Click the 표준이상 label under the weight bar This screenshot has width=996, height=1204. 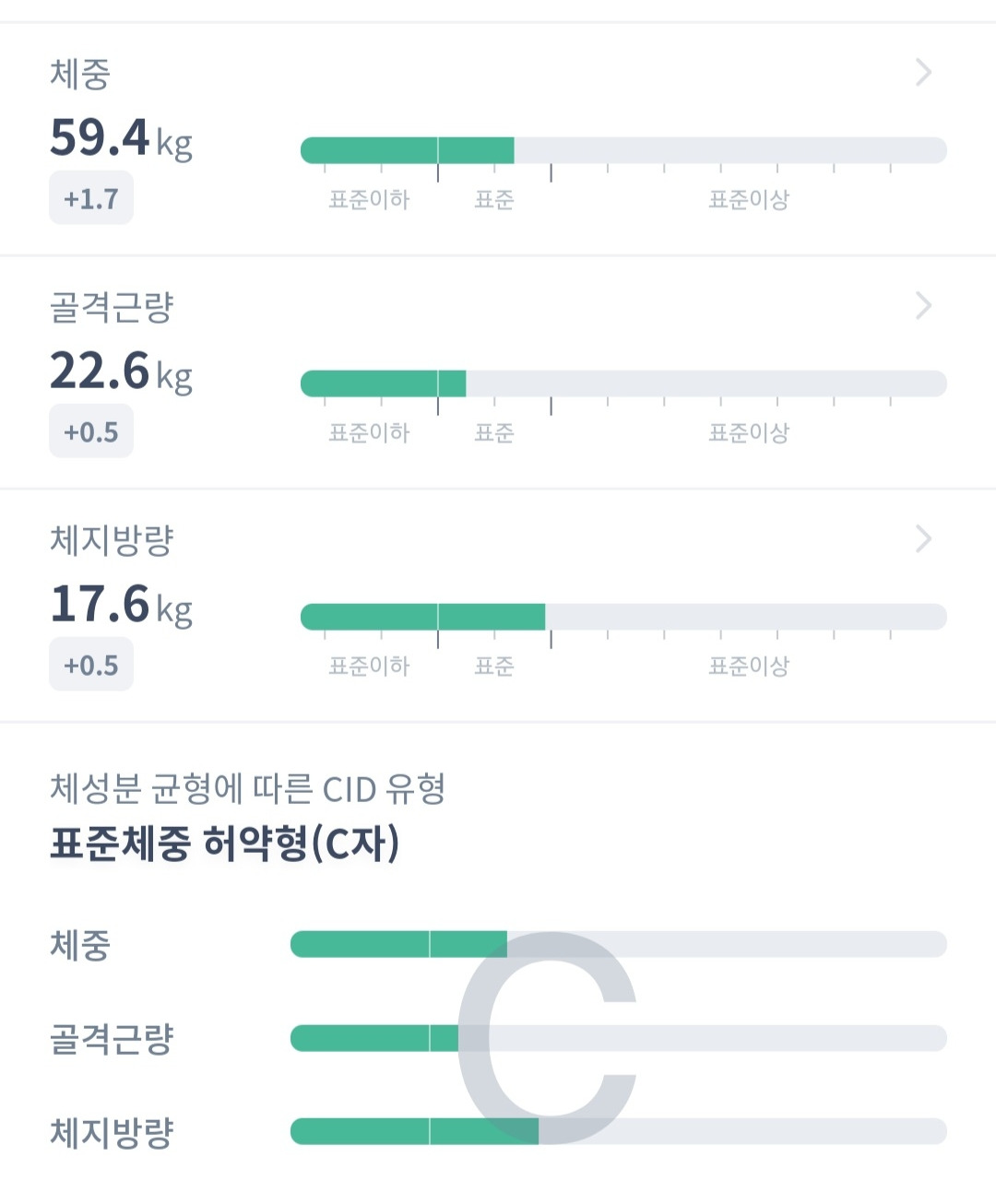pos(748,200)
